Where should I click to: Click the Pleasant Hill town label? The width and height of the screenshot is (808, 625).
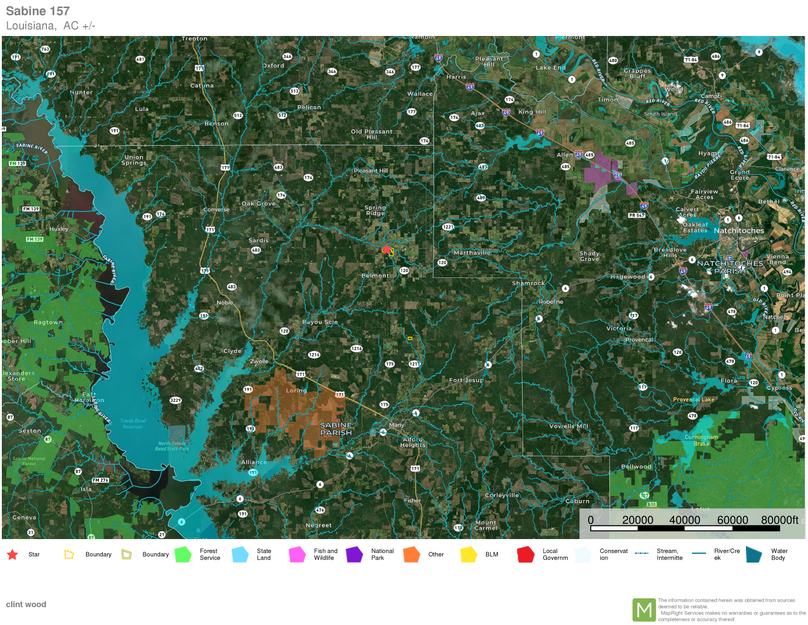click(371, 171)
